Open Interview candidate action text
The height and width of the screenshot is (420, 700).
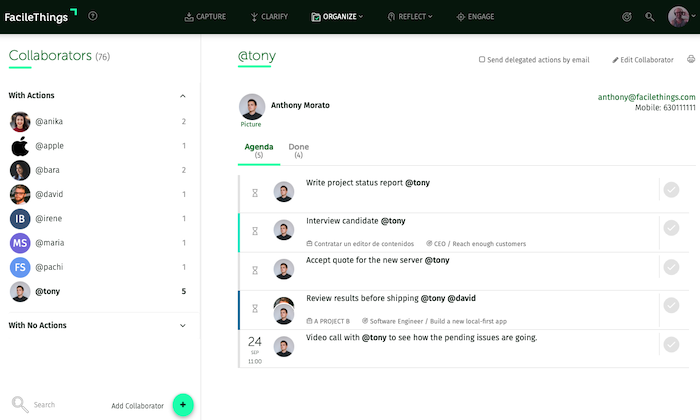pyautogui.click(x=356, y=221)
